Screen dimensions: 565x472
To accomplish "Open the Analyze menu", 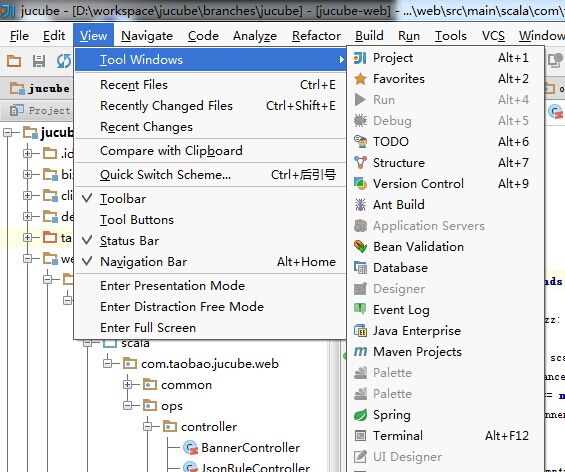I will 255,36.
